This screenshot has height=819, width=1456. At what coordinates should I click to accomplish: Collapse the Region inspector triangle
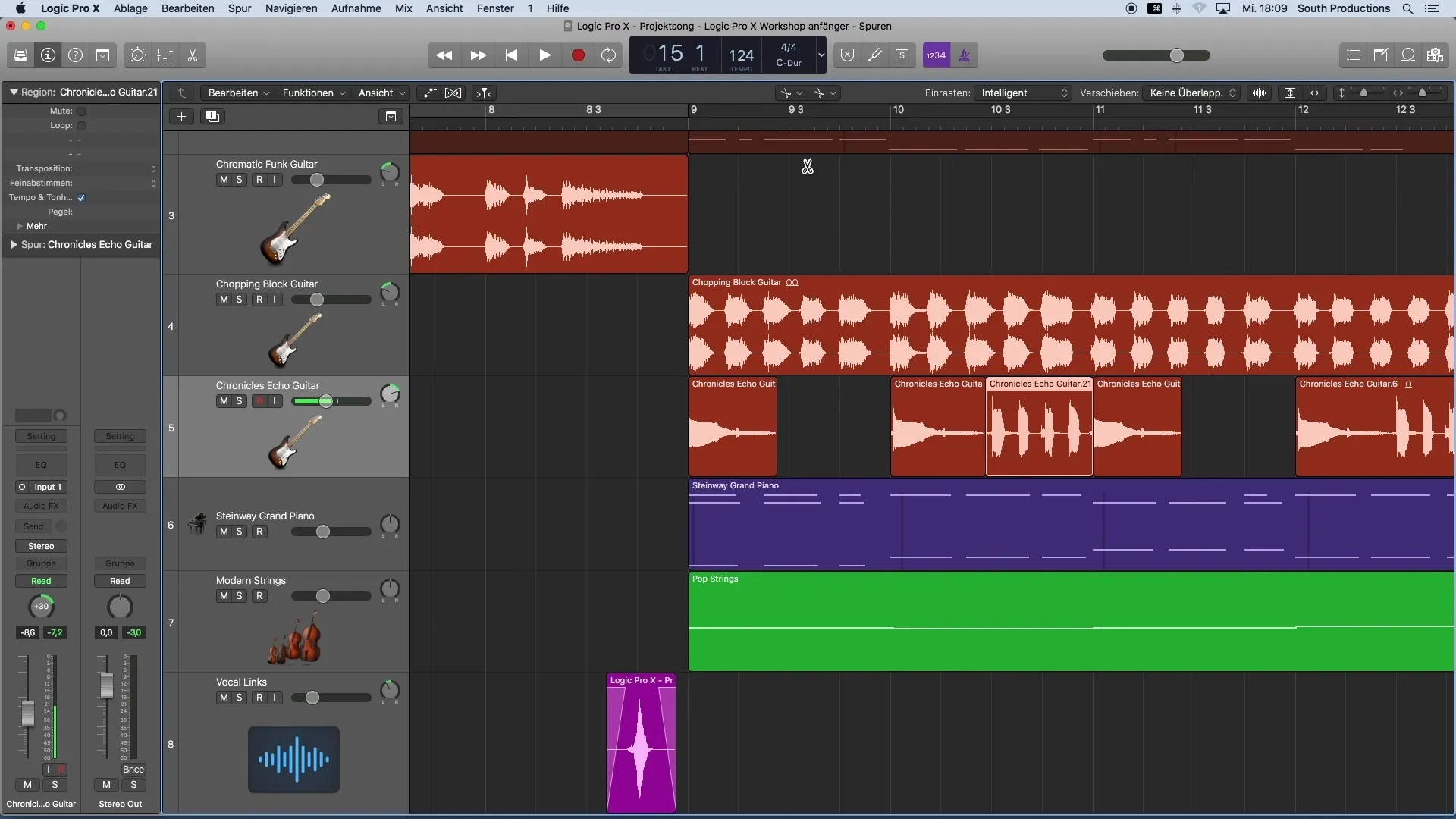tap(14, 93)
